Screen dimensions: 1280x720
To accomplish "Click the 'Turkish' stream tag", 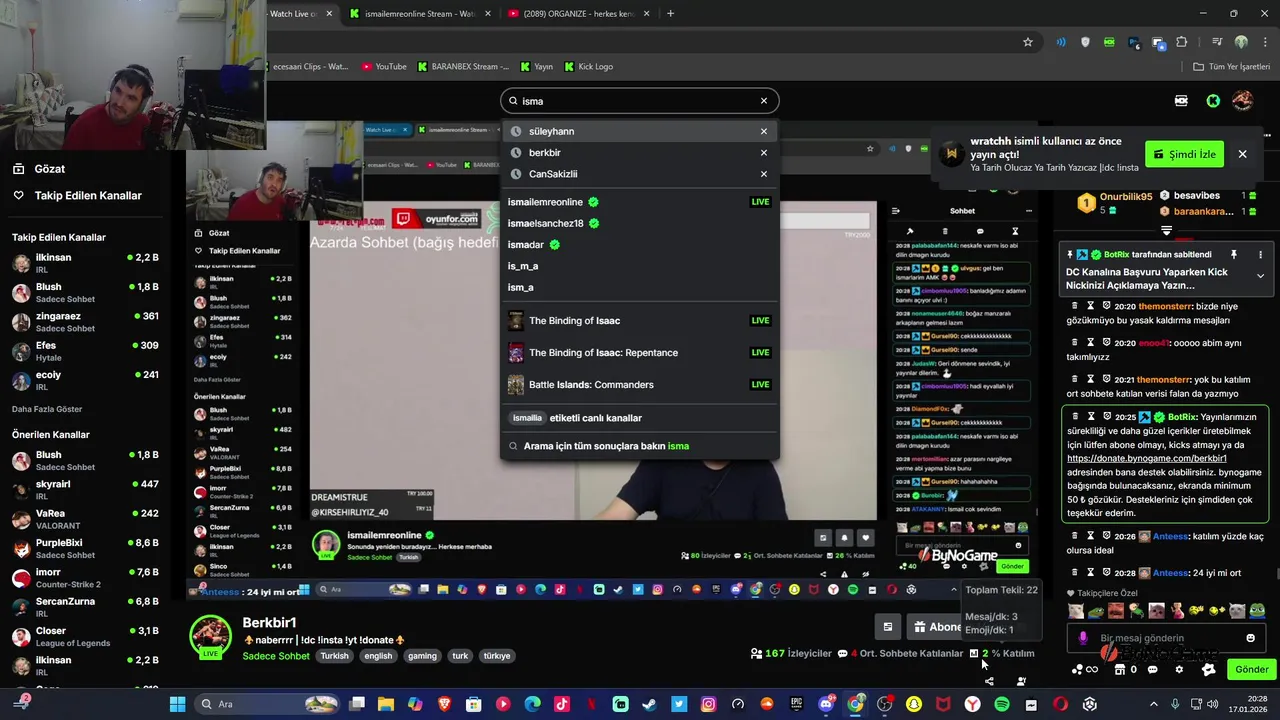I will (x=335, y=656).
